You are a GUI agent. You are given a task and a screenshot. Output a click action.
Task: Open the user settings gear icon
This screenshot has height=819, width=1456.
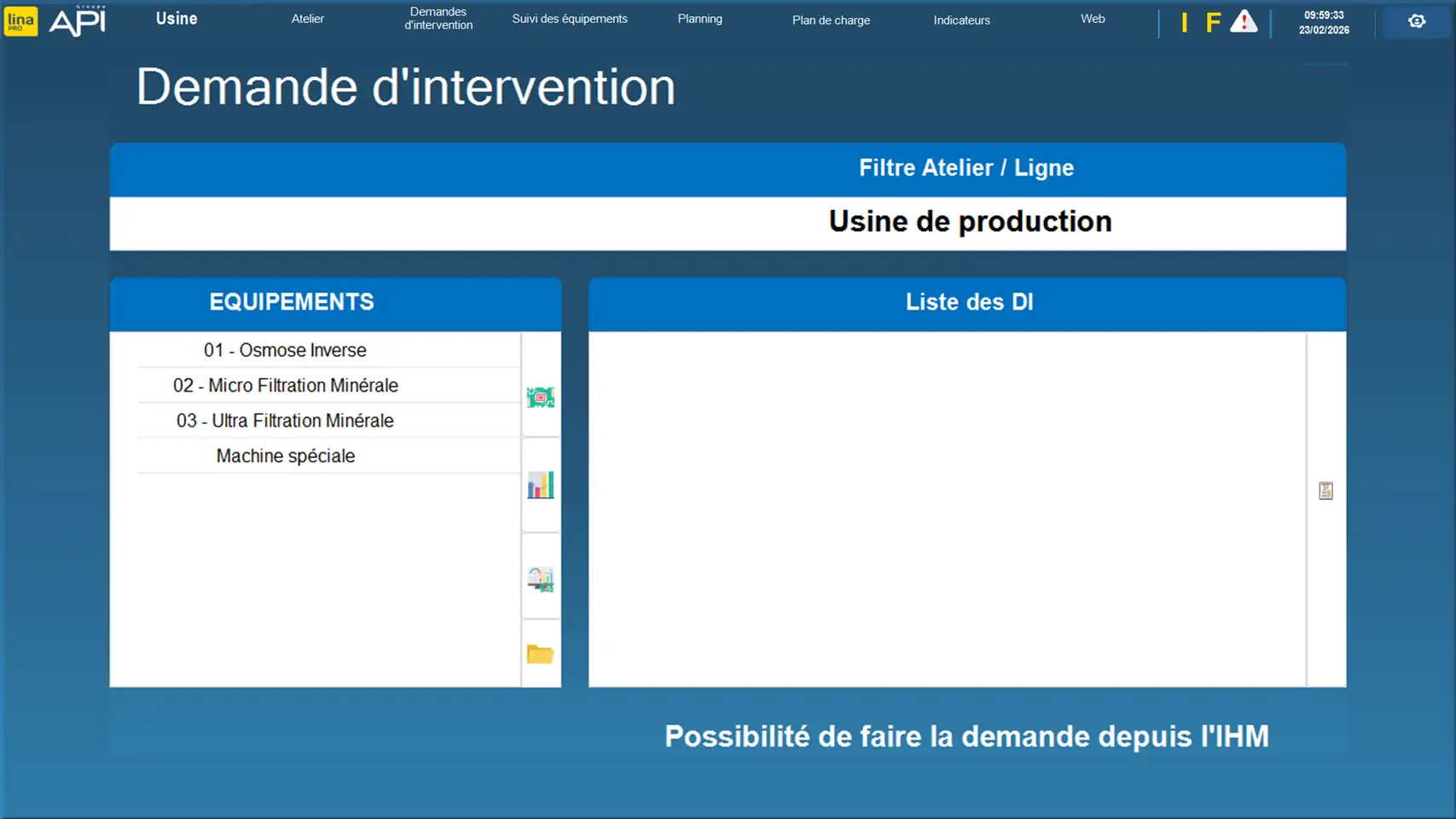point(1416,21)
